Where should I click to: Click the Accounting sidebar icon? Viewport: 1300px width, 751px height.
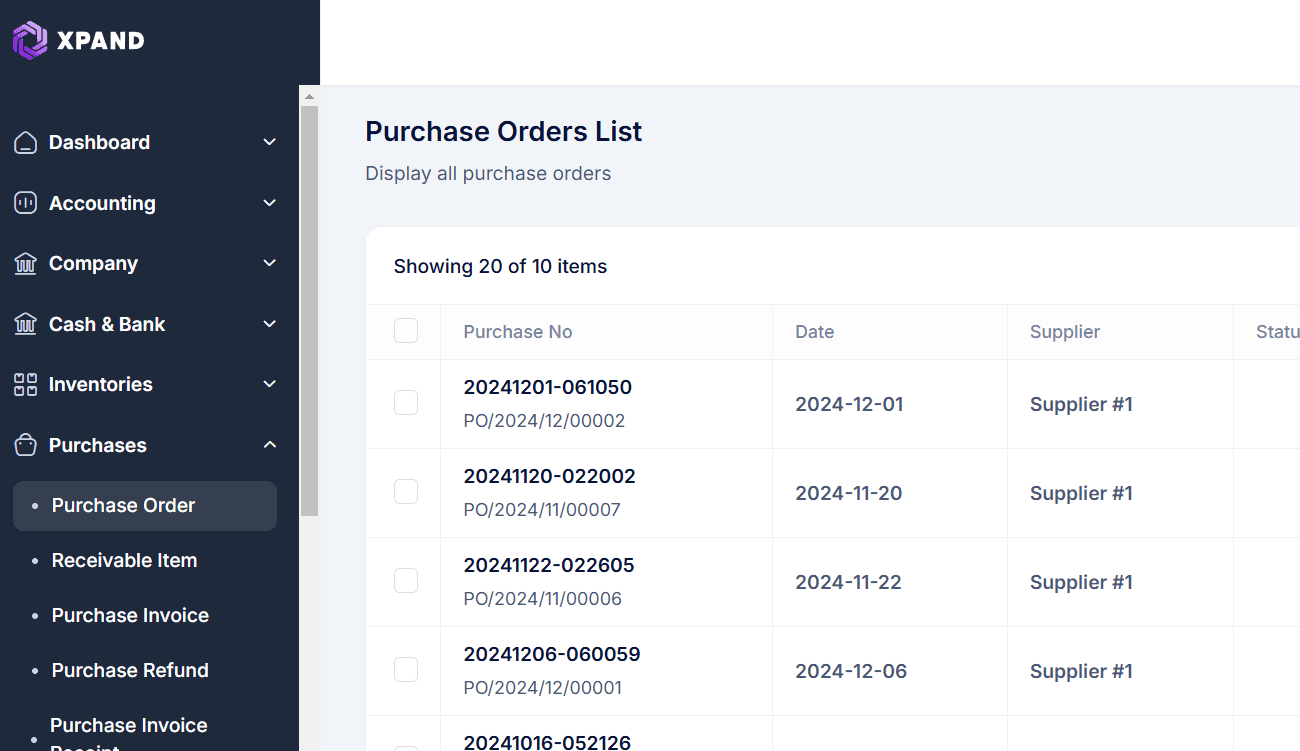point(26,203)
